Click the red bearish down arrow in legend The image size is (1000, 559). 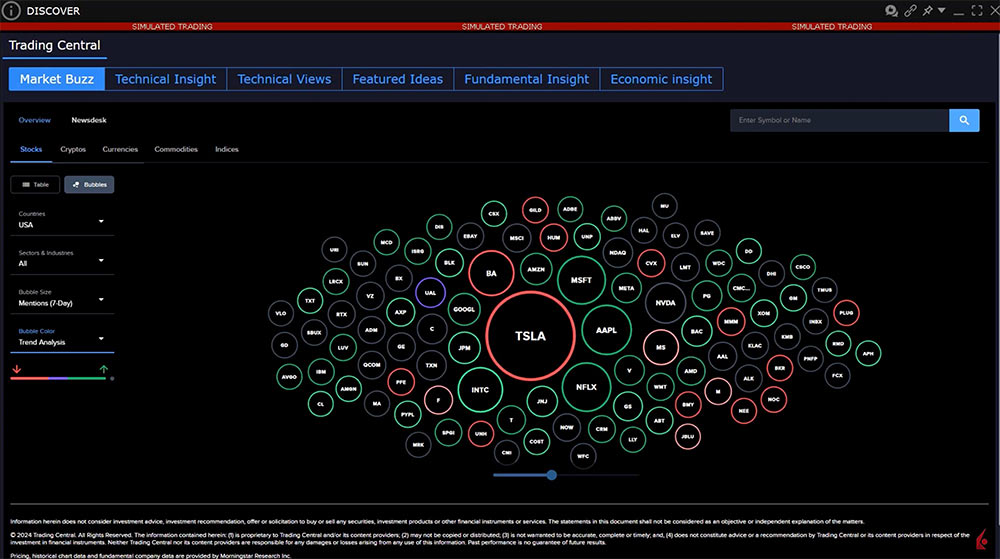(x=17, y=369)
